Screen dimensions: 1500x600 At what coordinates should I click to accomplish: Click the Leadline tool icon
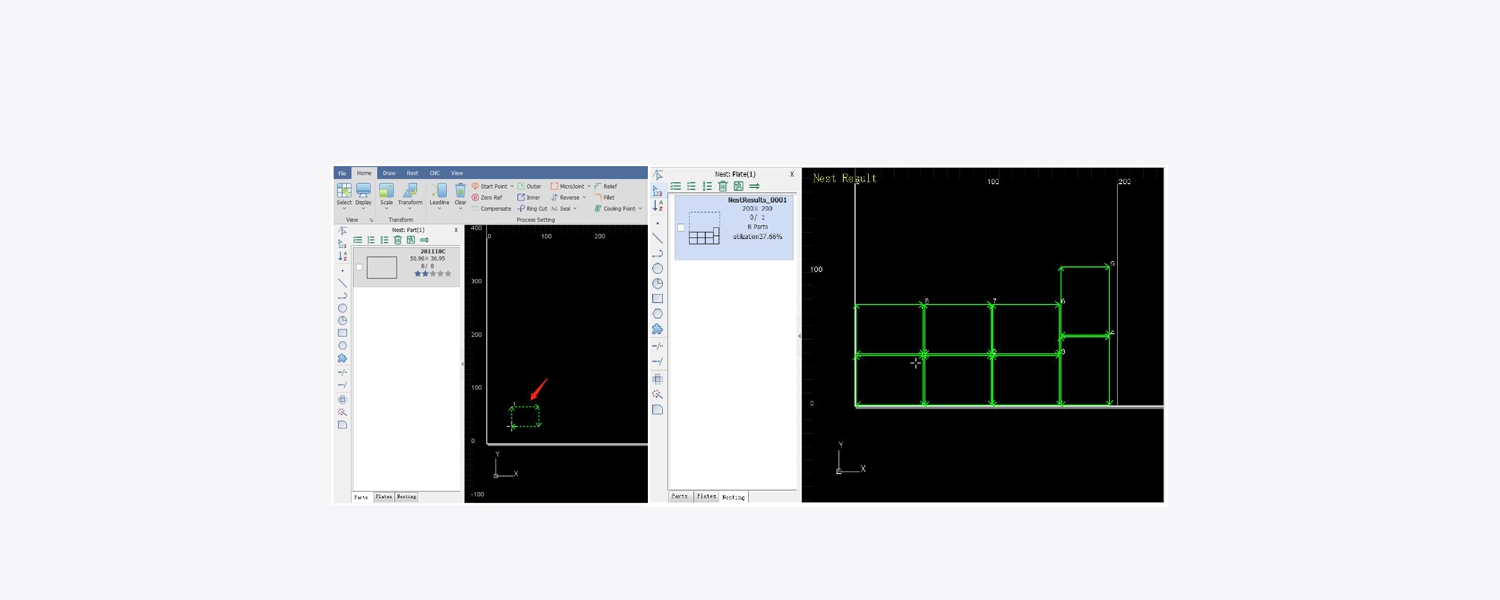click(439, 191)
